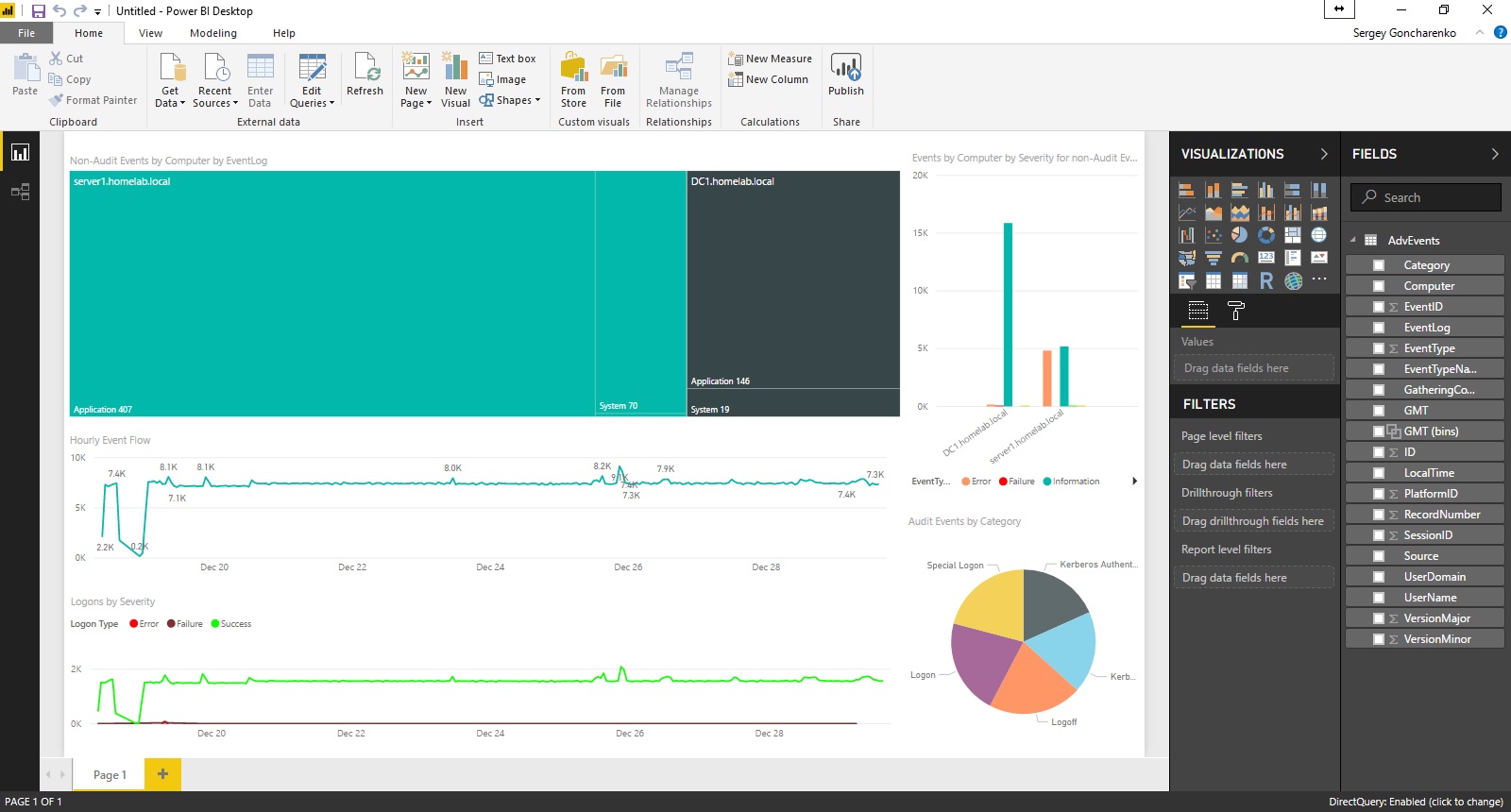Open the File menu
1511x812 pixels.
tap(26, 33)
